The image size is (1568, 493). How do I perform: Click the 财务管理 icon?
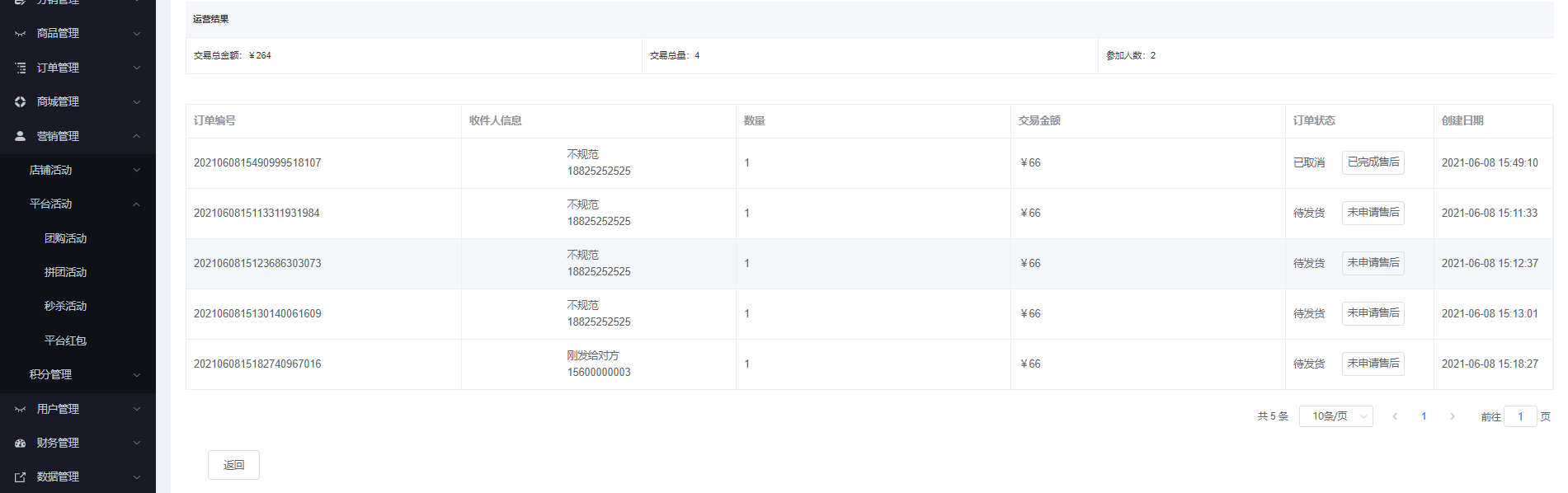coord(21,443)
